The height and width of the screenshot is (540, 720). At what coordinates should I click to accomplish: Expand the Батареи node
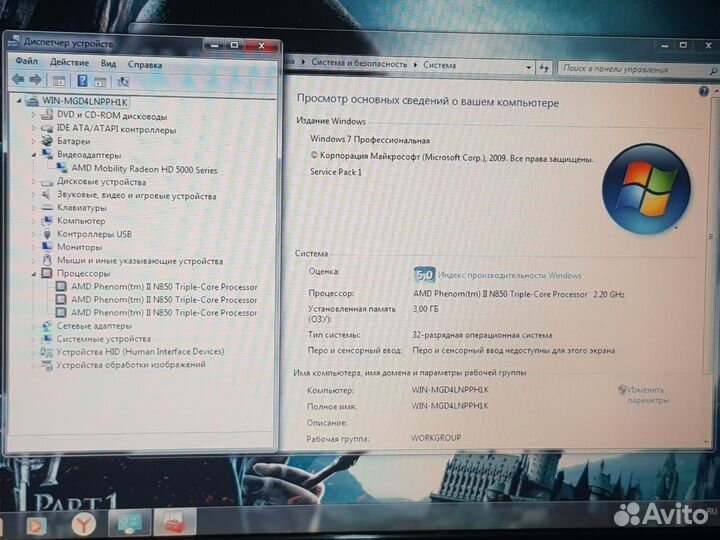click(x=34, y=141)
